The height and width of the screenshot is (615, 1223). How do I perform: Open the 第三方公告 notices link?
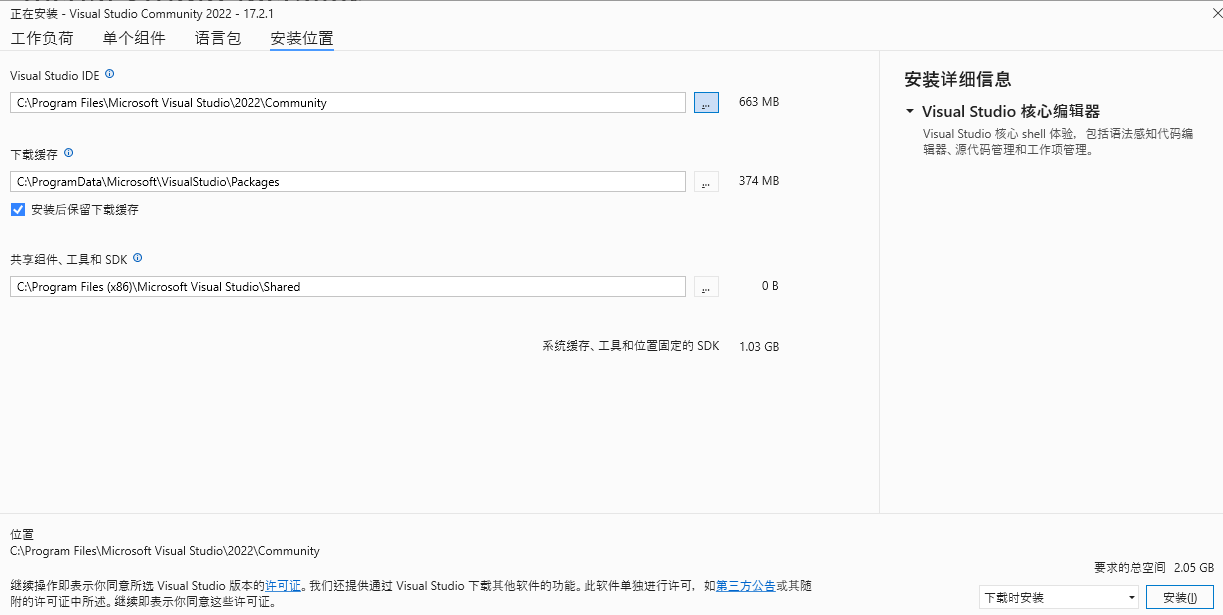tap(744, 585)
